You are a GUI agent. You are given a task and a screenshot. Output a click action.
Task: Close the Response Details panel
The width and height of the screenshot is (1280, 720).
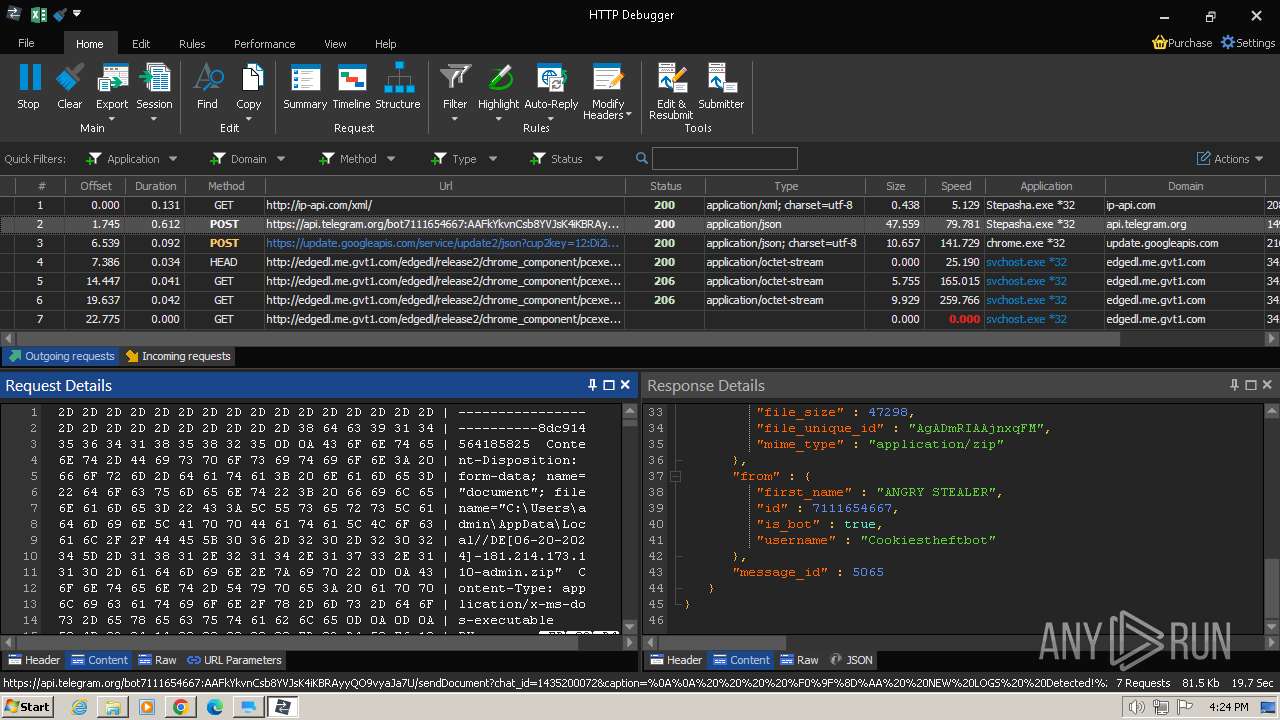(1267, 385)
